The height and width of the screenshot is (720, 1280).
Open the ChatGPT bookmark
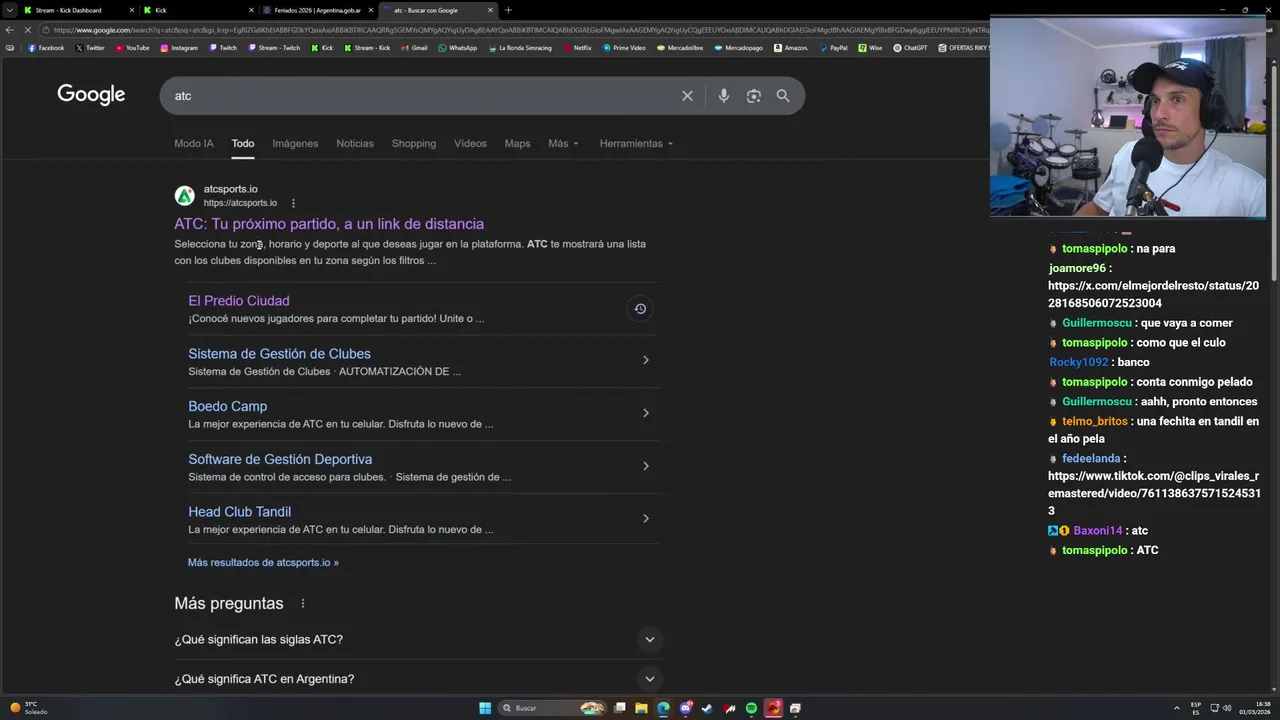click(x=910, y=48)
